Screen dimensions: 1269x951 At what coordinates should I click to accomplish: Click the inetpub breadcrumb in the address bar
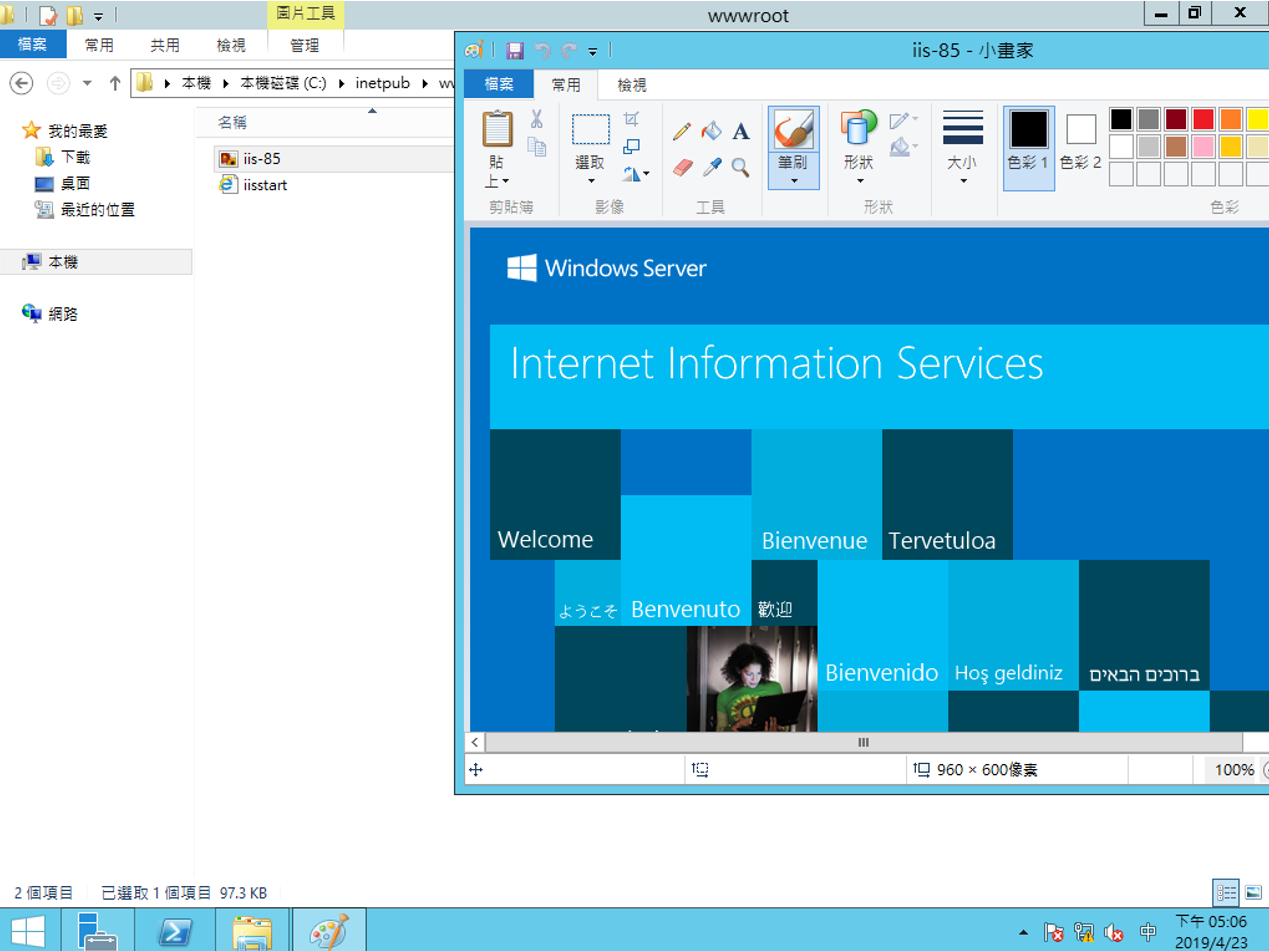383,83
